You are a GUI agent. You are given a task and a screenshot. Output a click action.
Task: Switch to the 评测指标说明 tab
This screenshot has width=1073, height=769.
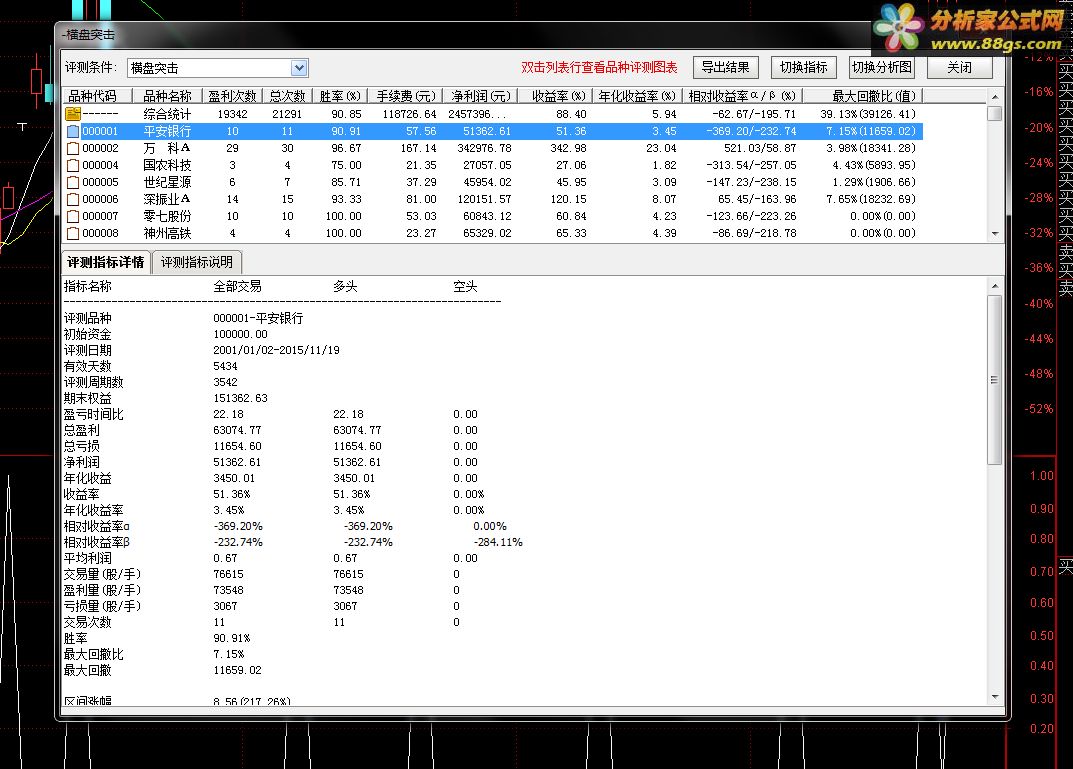point(196,262)
